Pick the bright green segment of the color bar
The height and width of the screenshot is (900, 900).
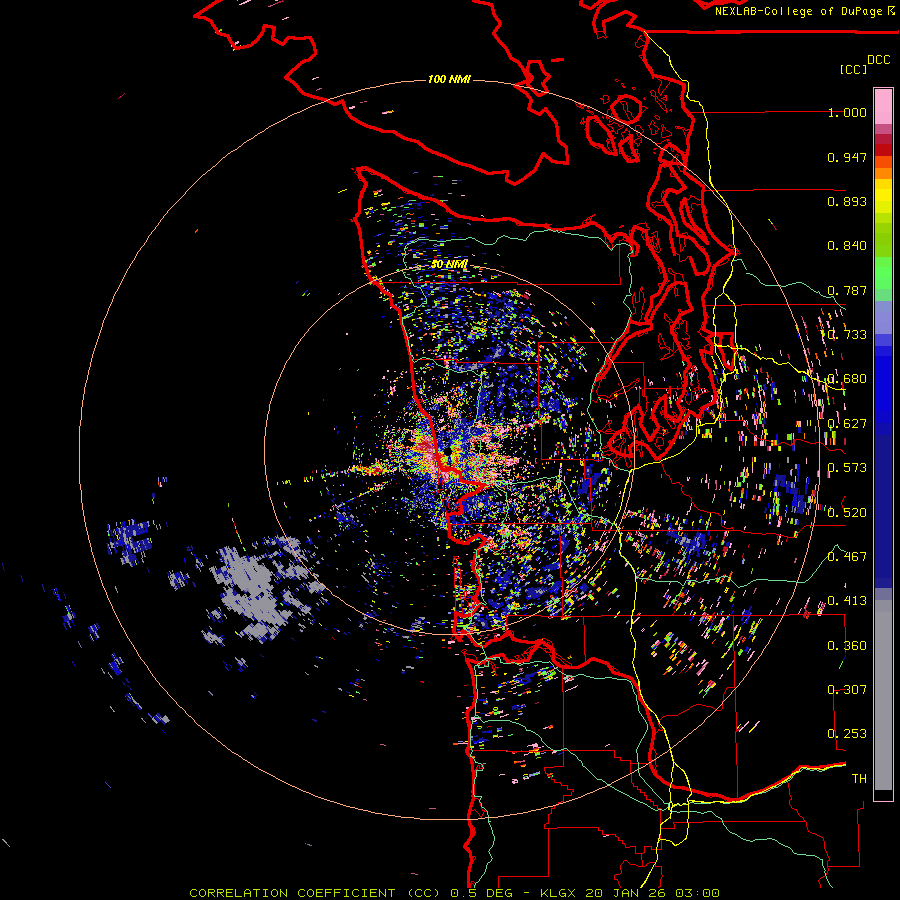click(883, 273)
